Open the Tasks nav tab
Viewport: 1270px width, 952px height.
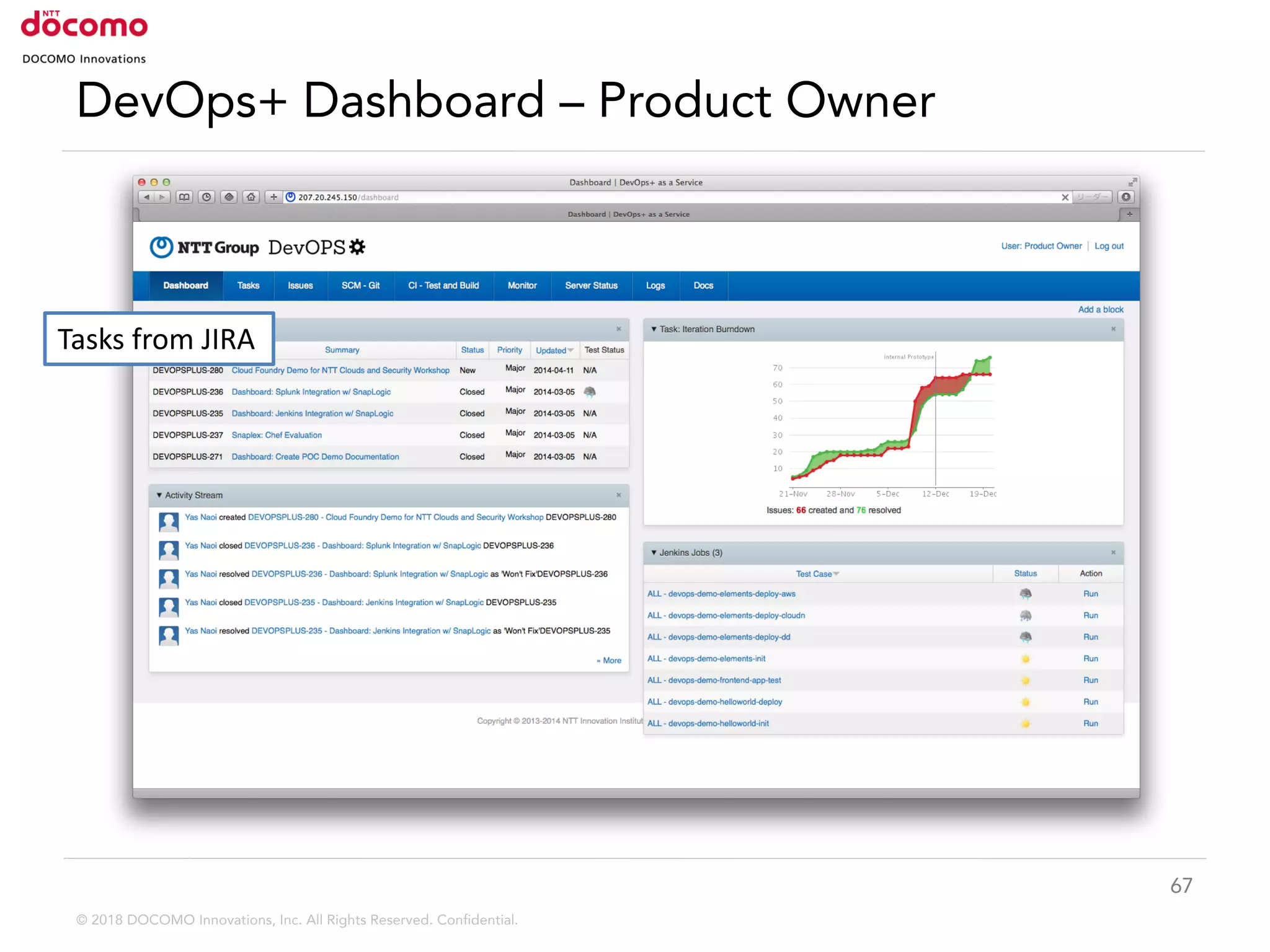point(248,286)
